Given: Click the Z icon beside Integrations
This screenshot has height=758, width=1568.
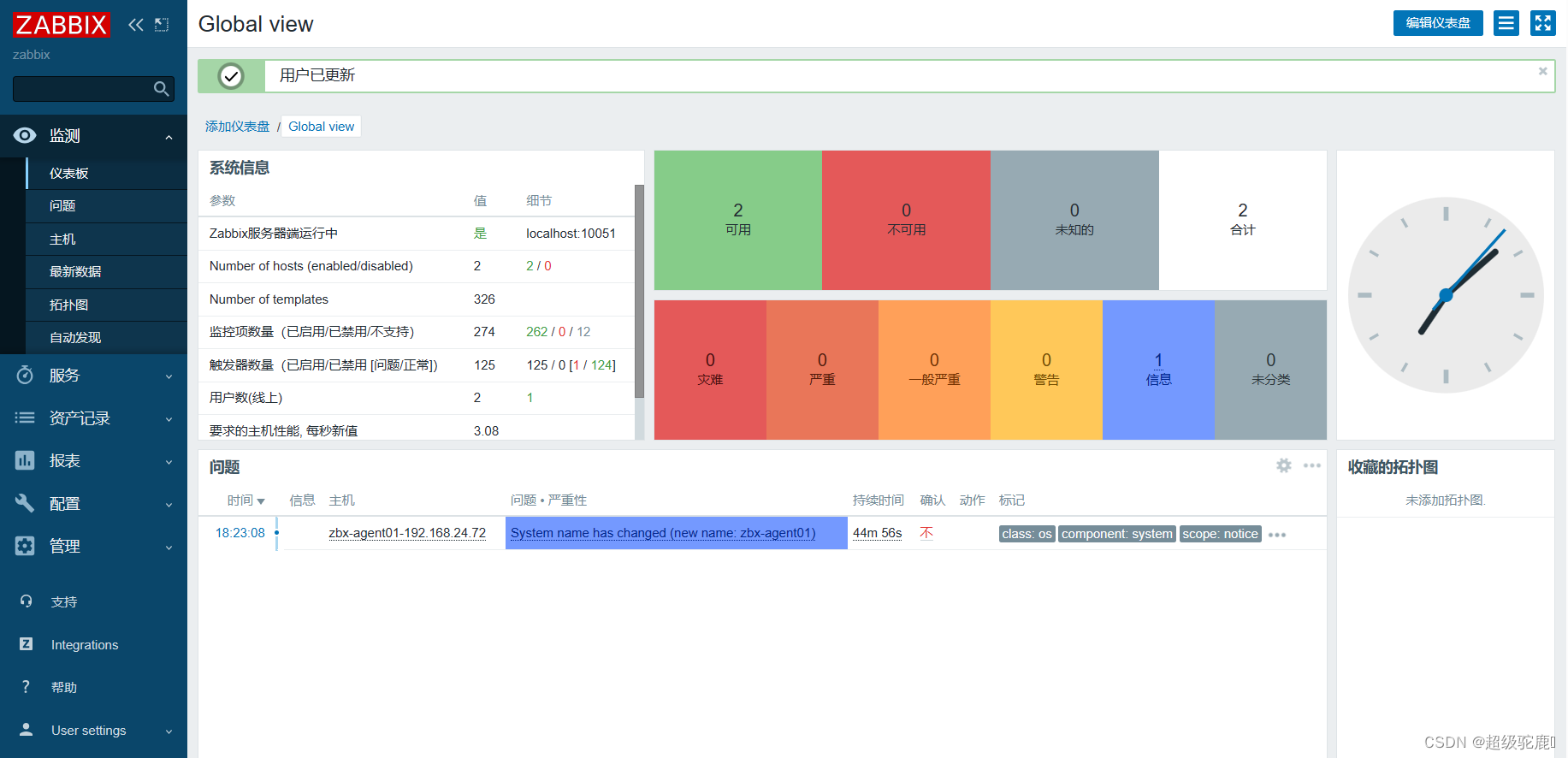Looking at the screenshot, I should pyautogui.click(x=26, y=644).
